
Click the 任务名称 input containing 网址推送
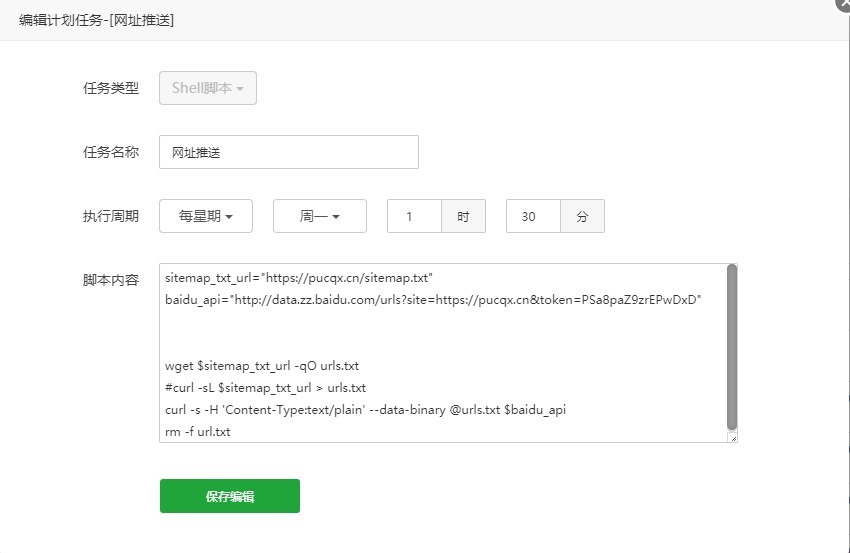[x=288, y=152]
